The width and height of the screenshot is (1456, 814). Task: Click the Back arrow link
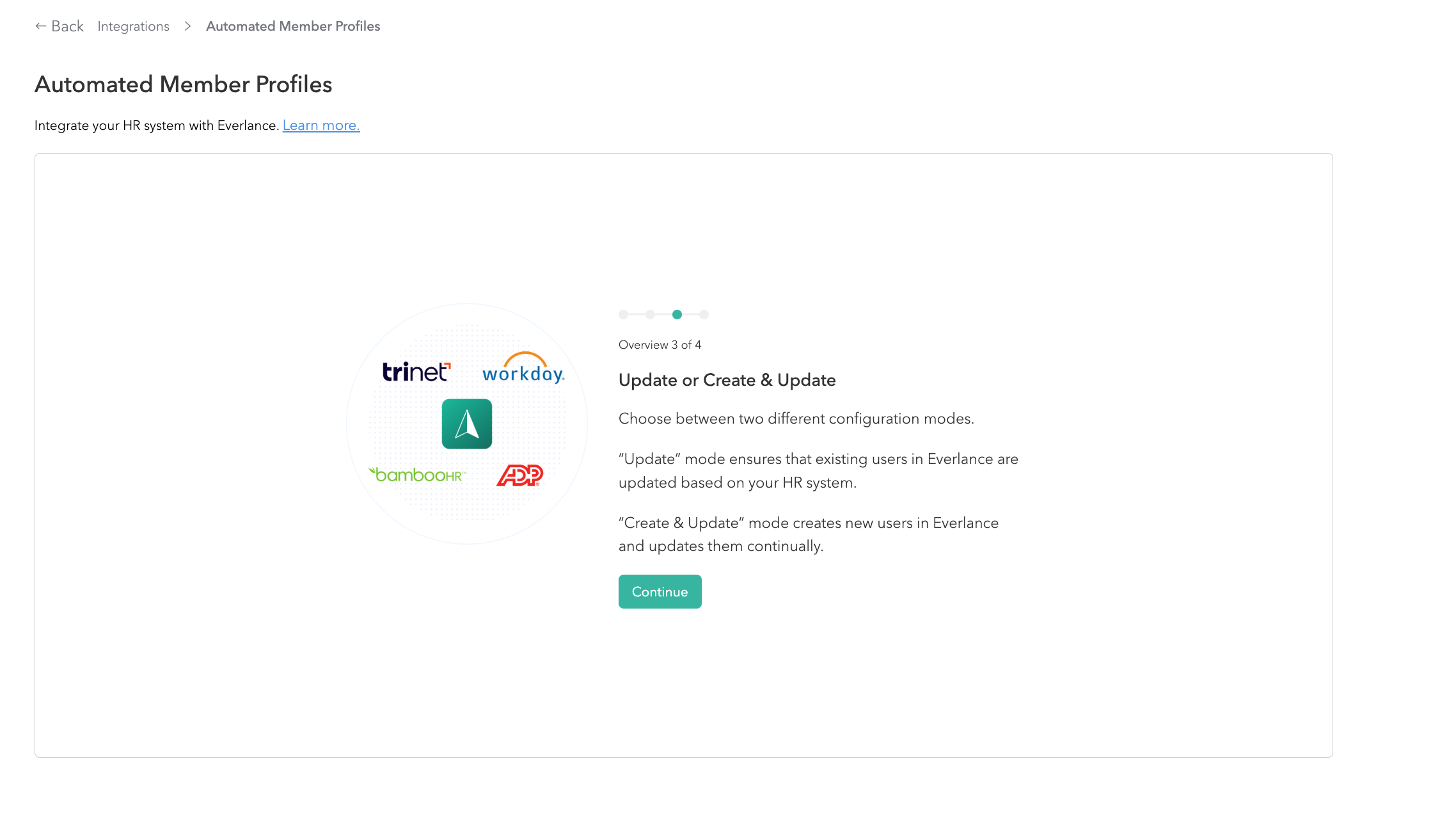click(x=59, y=26)
